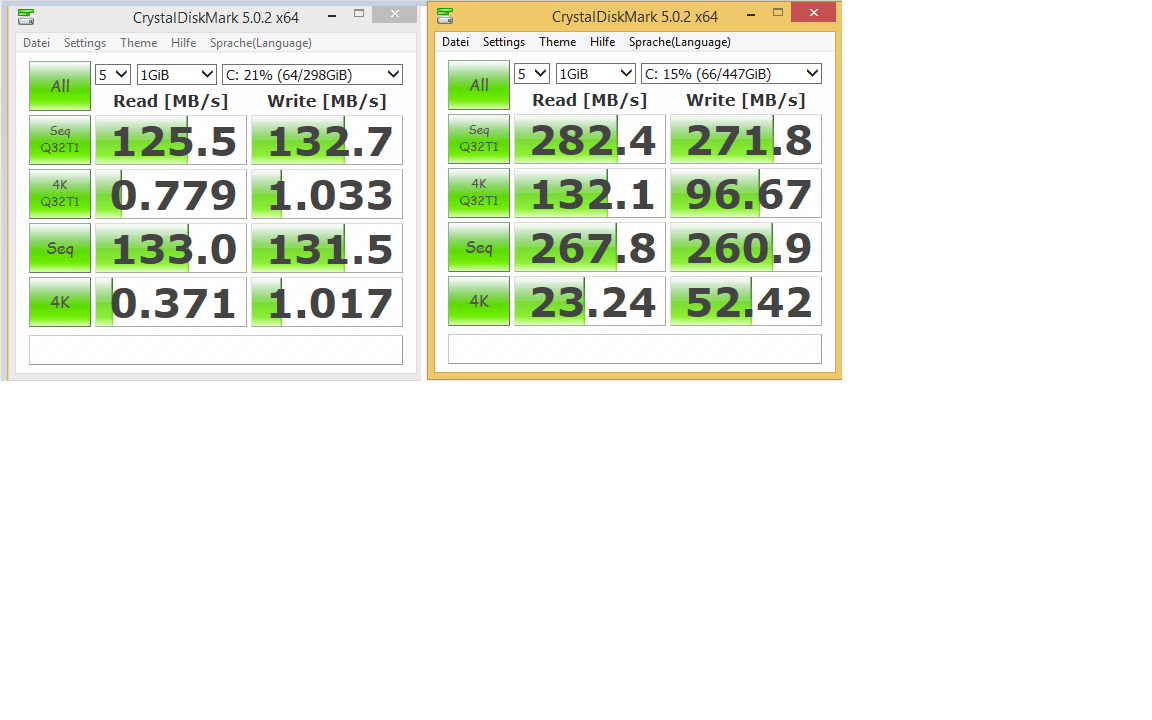Click the comment field in right window
This screenshot has height=720, width=1152.
635,349
